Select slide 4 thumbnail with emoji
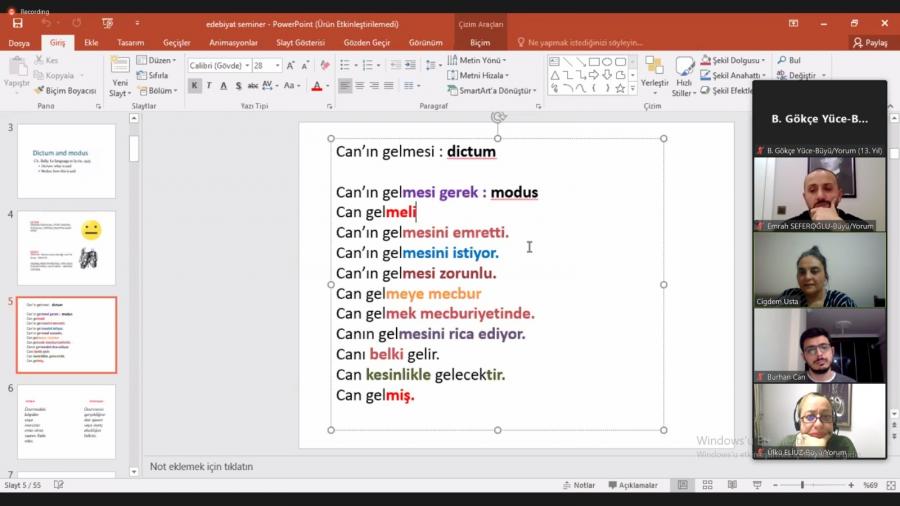 pos(66,246)
